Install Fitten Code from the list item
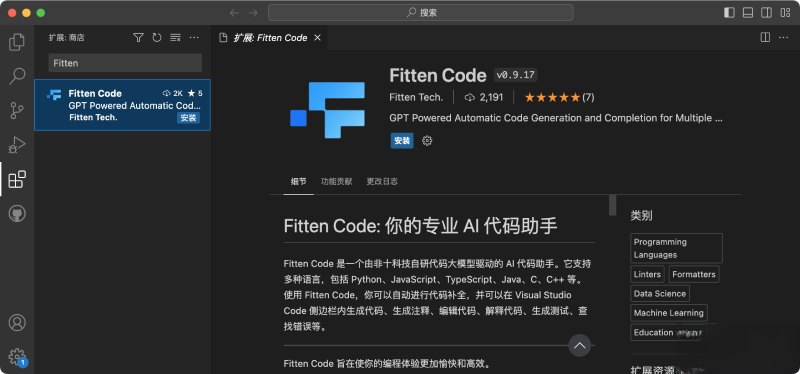 pyautogui.click(x=188, y=118)
